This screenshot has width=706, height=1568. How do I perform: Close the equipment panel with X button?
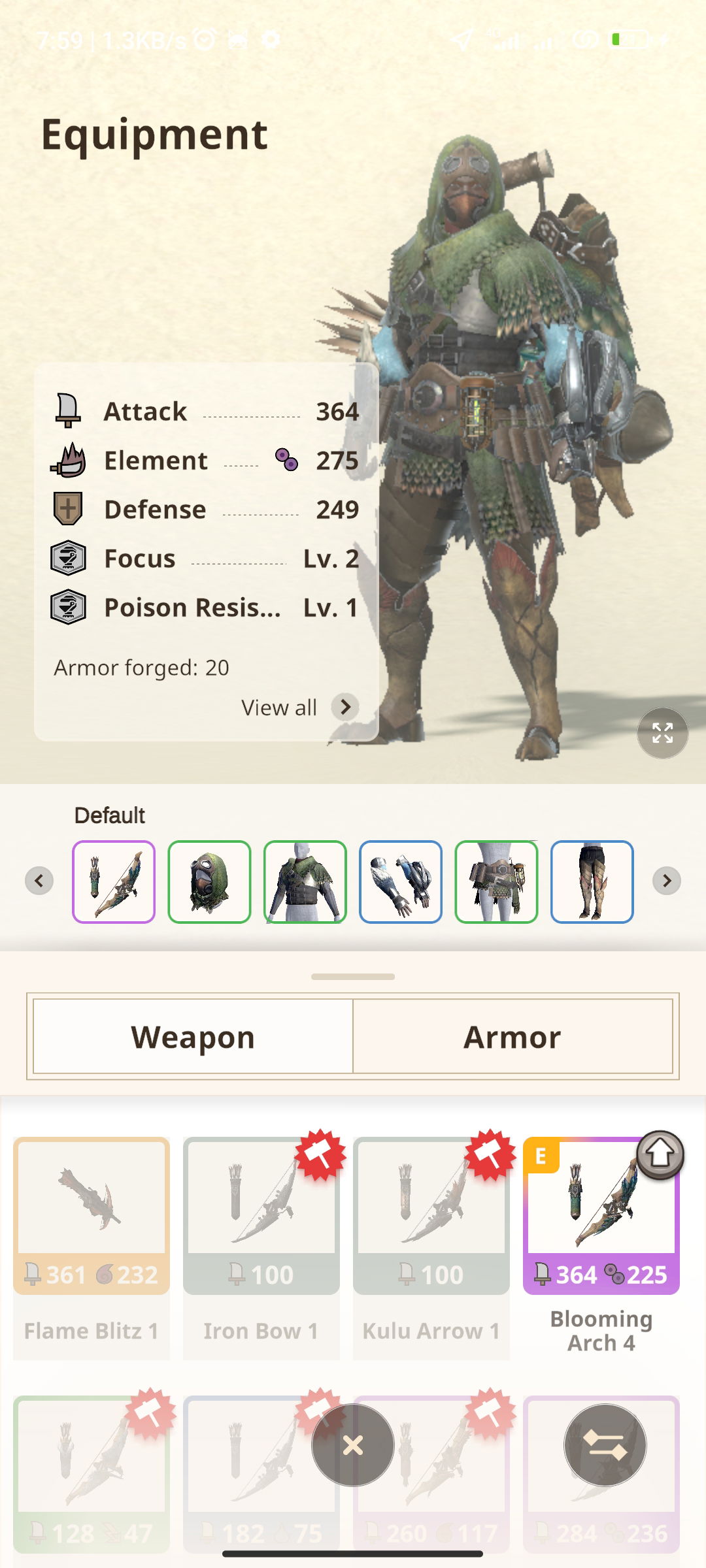(x=353, y=1445)
